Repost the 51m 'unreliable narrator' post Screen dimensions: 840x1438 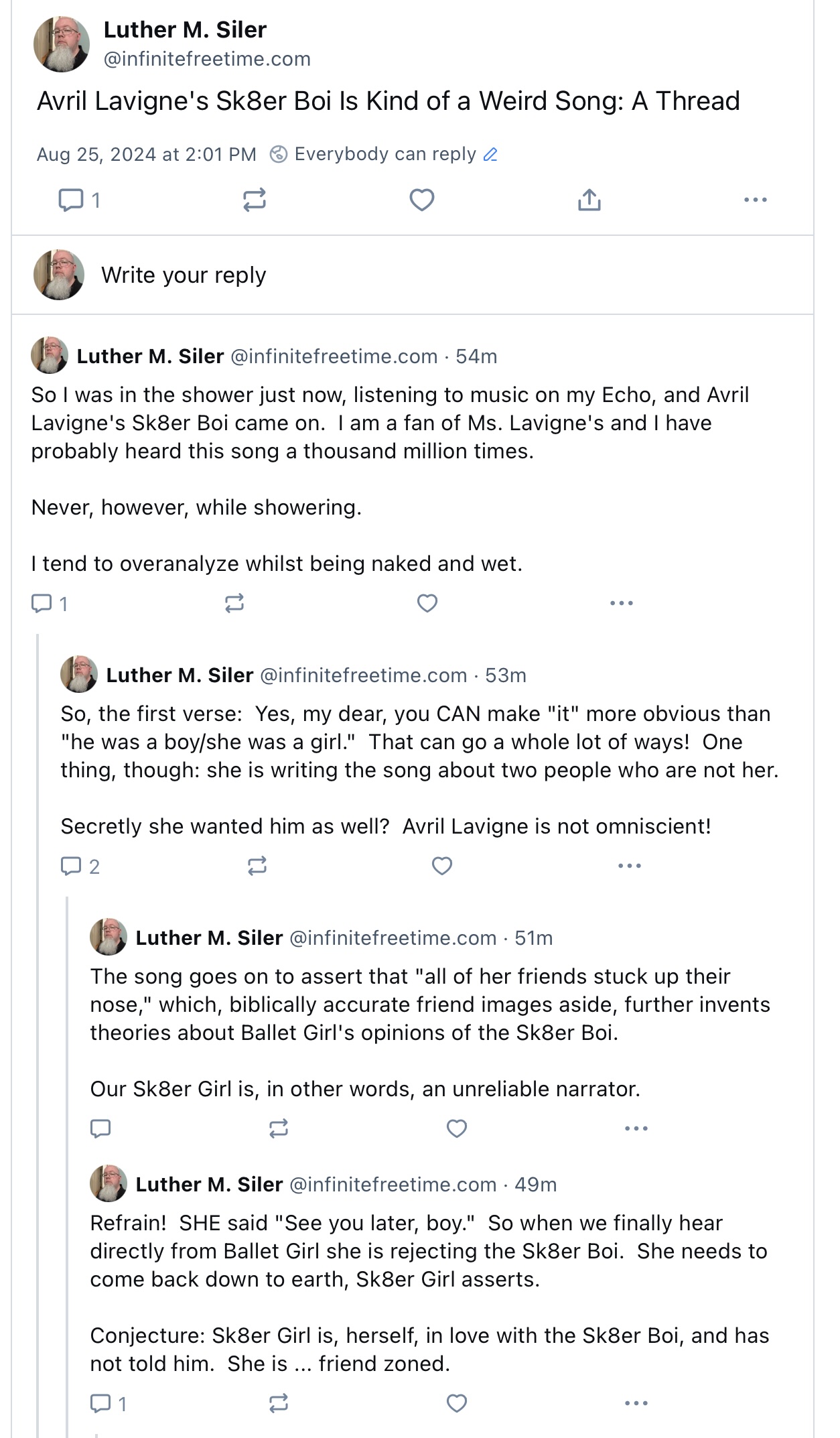(x=279, y=1129)
